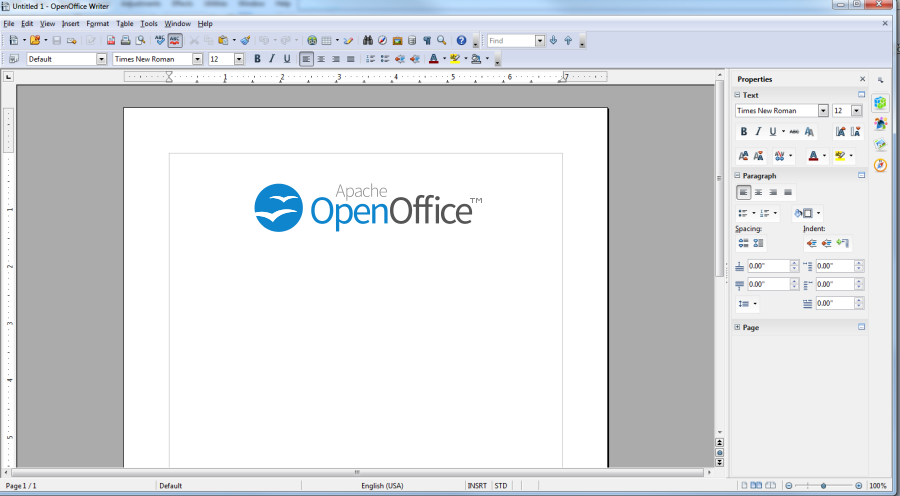The image size is (900, 496).
Task: Open the Format menu
Action: [98, 24]
